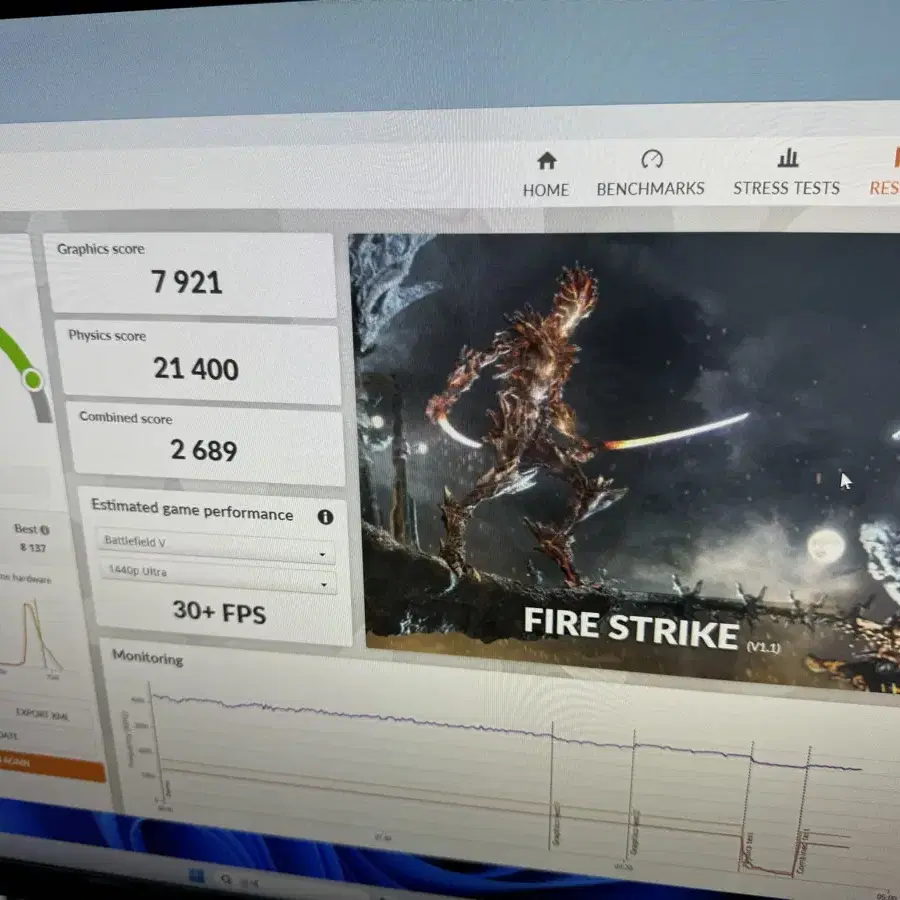Screen dimensions: 900x900
Task: Click the Graphics test 1 marker in chart
Action: pos(556,825)
